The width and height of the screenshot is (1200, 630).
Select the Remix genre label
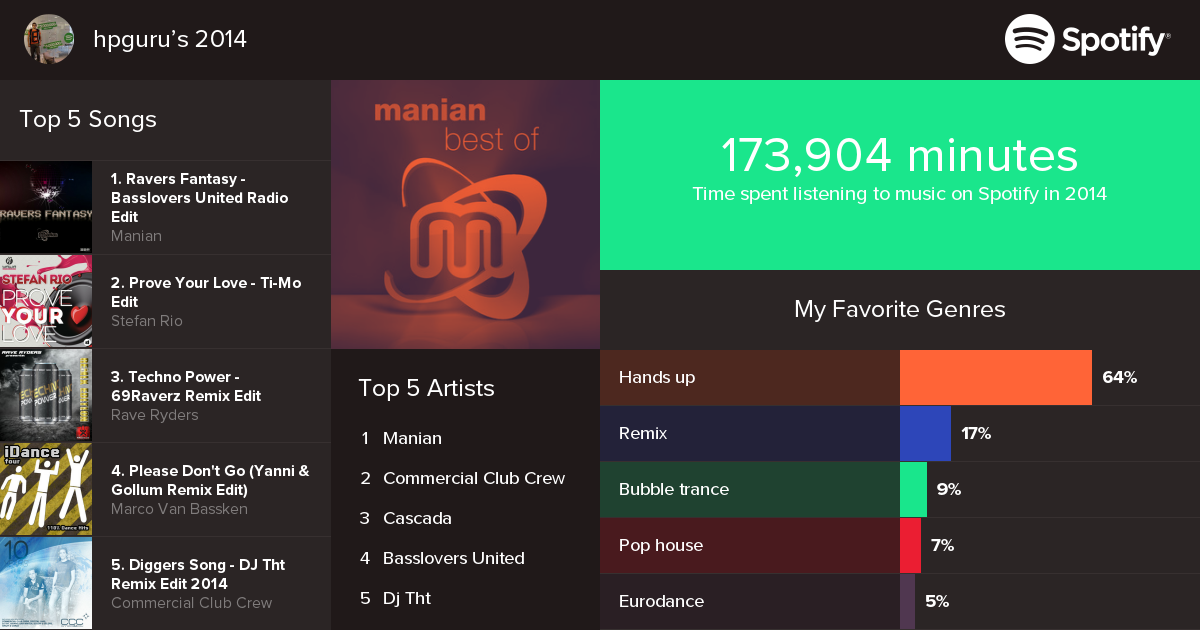(x=643, y=434)
